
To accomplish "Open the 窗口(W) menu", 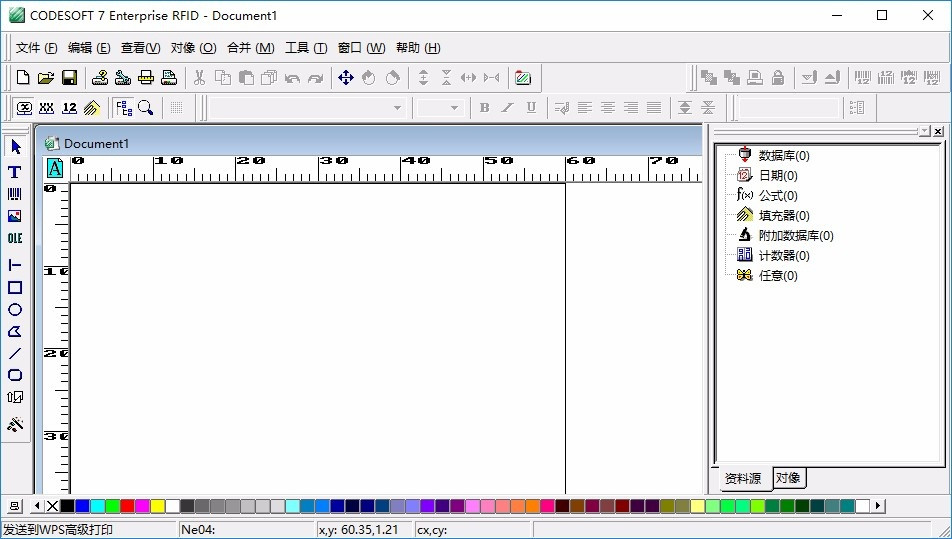I will 361,48.
